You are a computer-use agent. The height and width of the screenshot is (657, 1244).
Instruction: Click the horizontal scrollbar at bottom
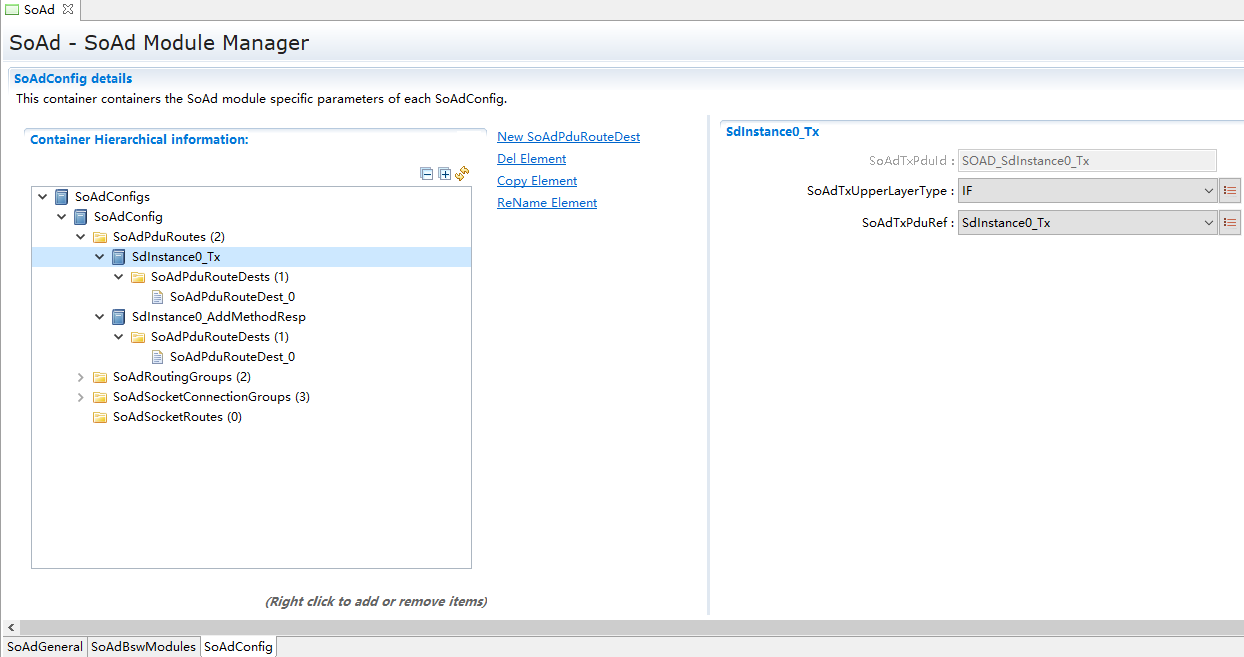(620, 627)
